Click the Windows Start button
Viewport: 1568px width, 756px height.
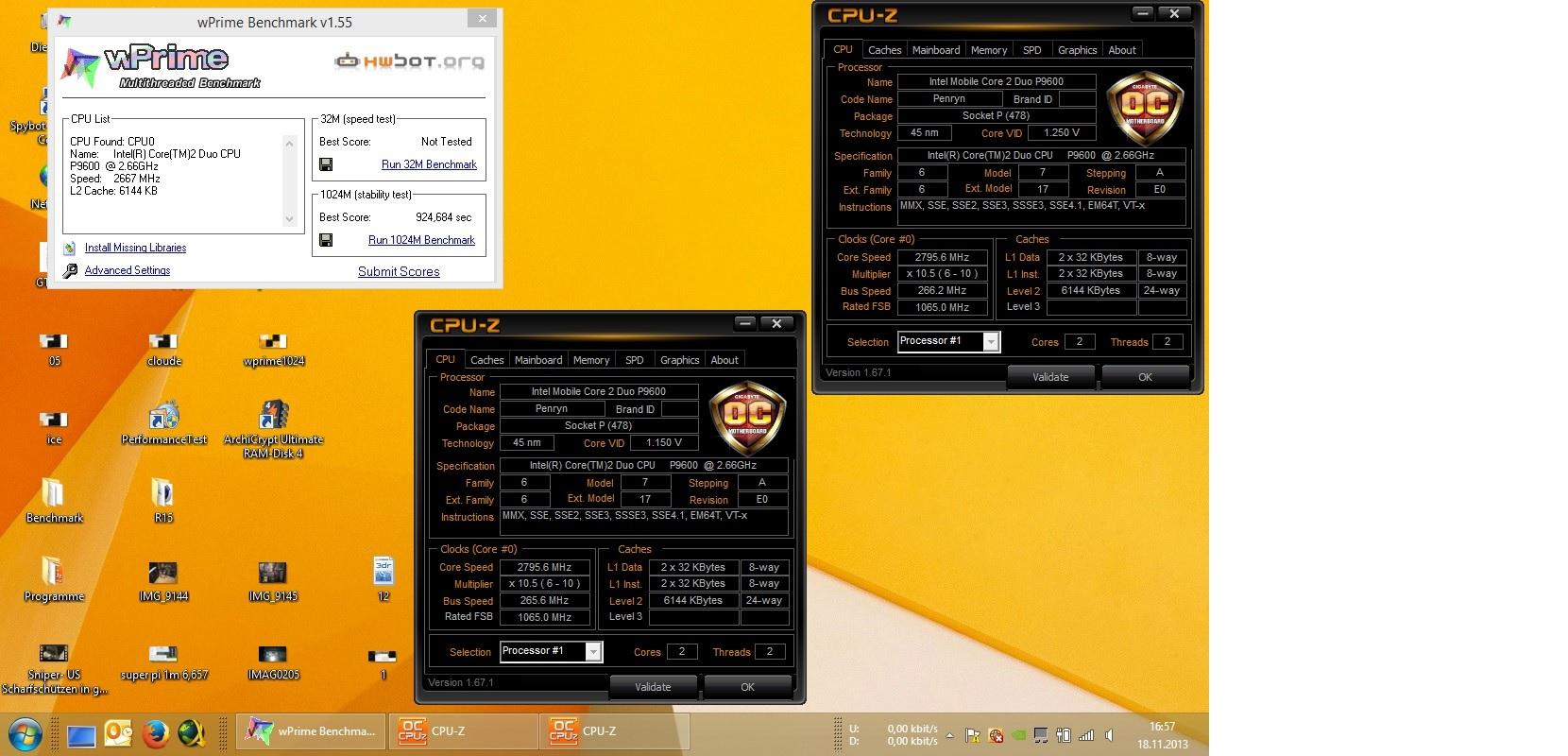24,733
